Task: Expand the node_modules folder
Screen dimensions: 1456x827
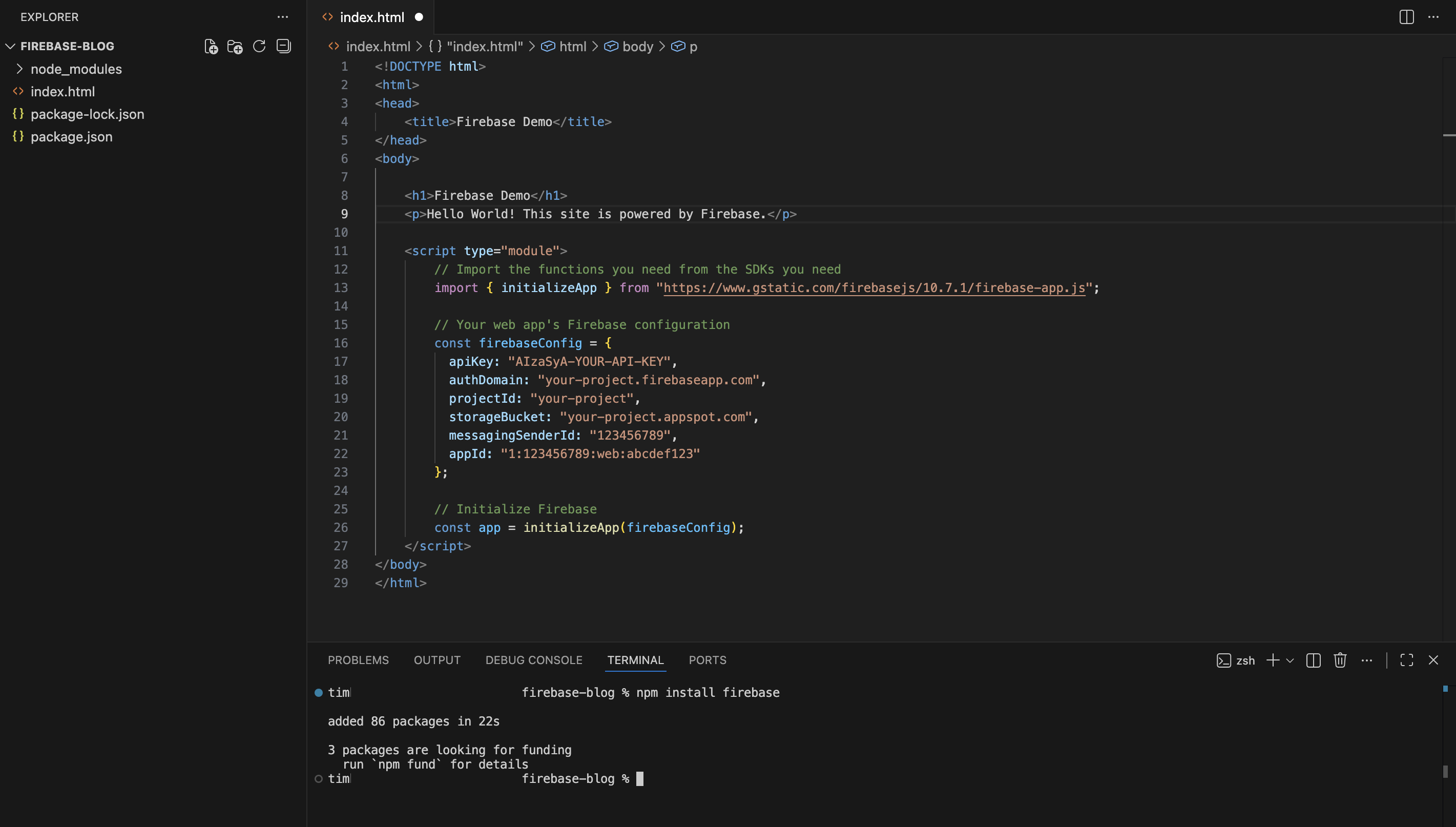Action: [x=19, y=69]
